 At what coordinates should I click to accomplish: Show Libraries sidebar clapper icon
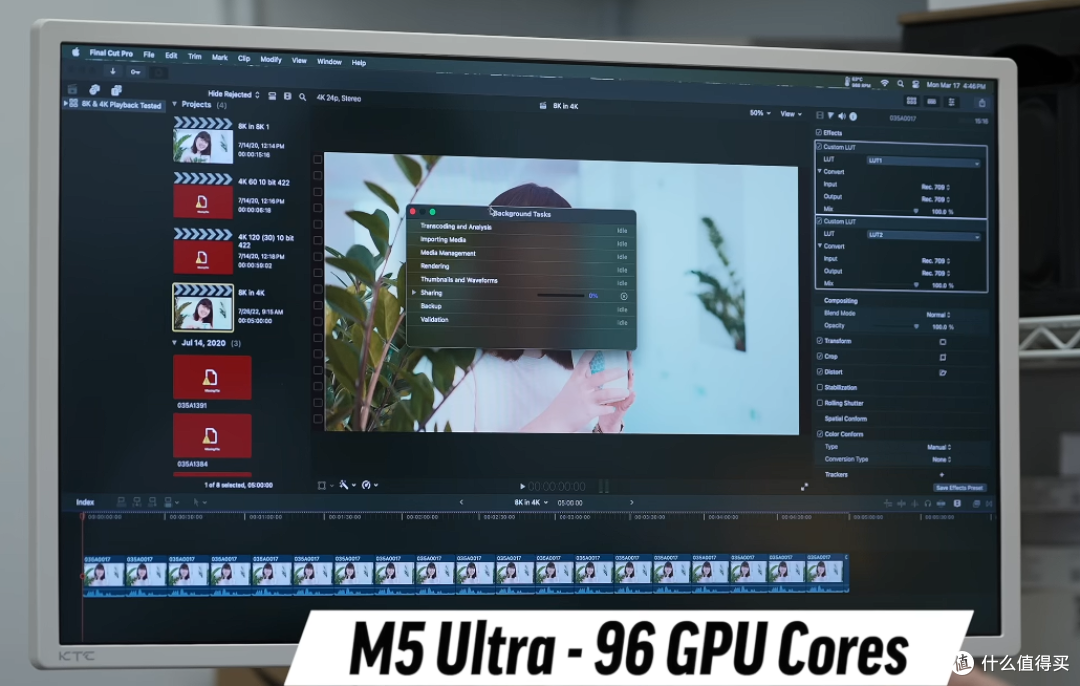(72, 90)
